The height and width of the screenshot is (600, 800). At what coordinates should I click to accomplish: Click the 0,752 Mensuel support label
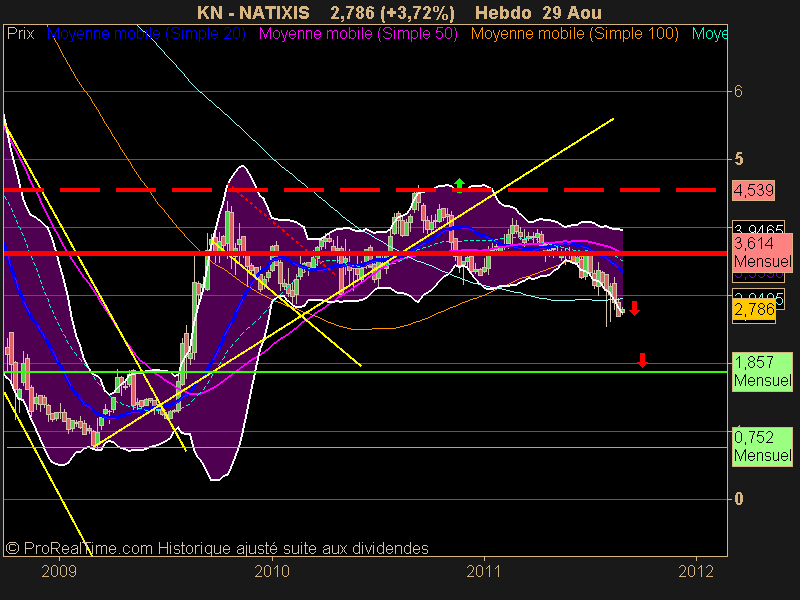[x=762, y=446]
